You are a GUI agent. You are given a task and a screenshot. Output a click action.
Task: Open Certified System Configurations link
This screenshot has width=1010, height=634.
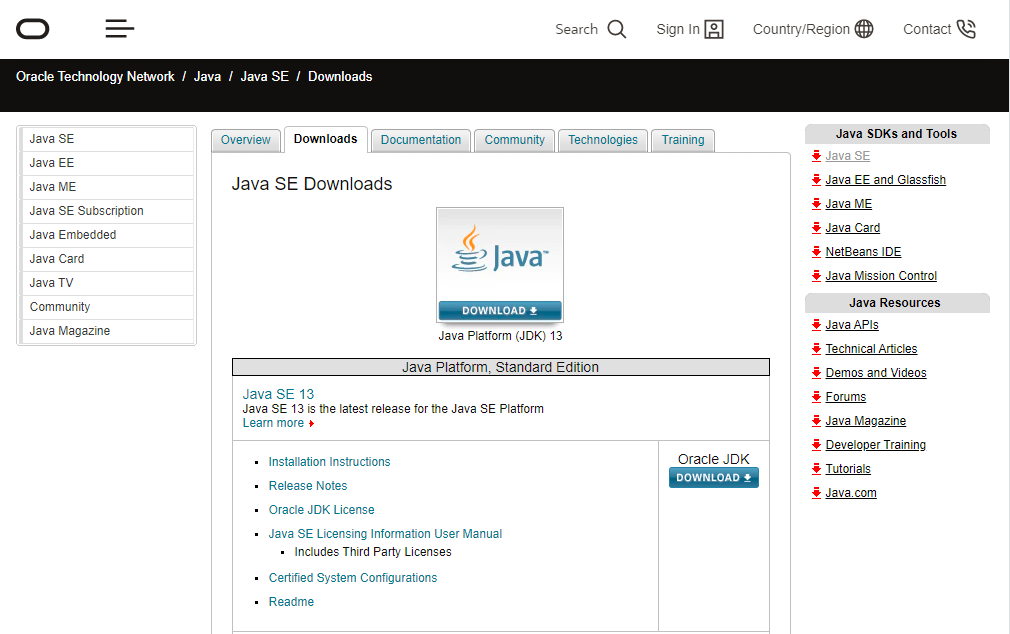tap(353, 578)
